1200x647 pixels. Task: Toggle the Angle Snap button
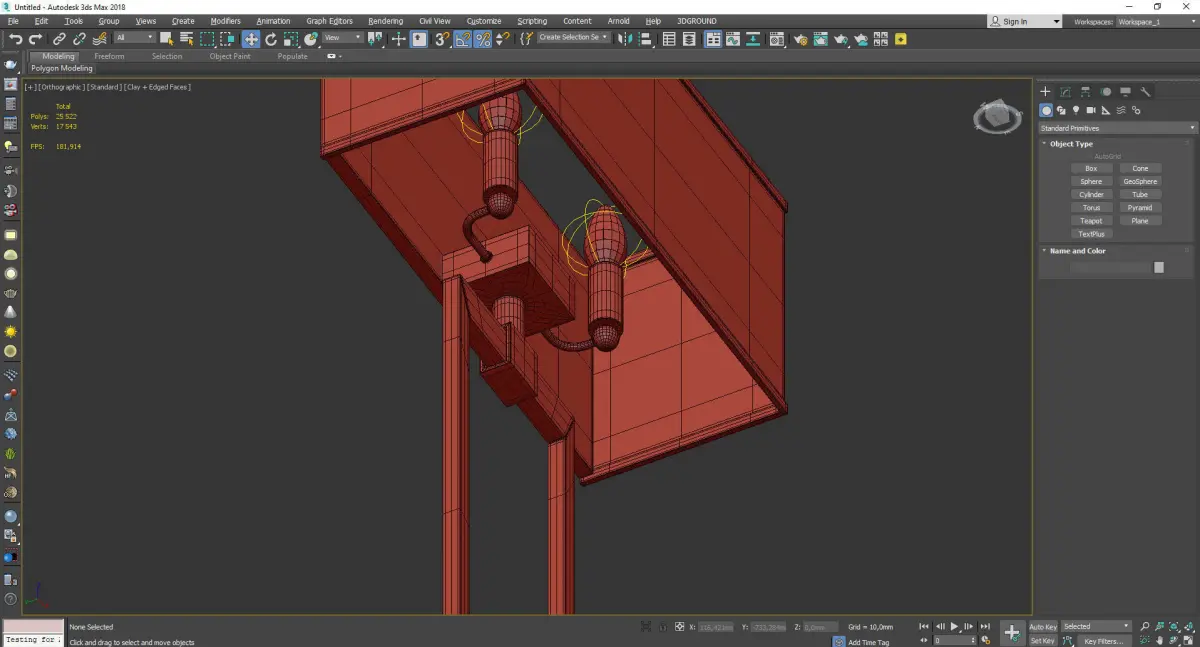click(463, 39)
